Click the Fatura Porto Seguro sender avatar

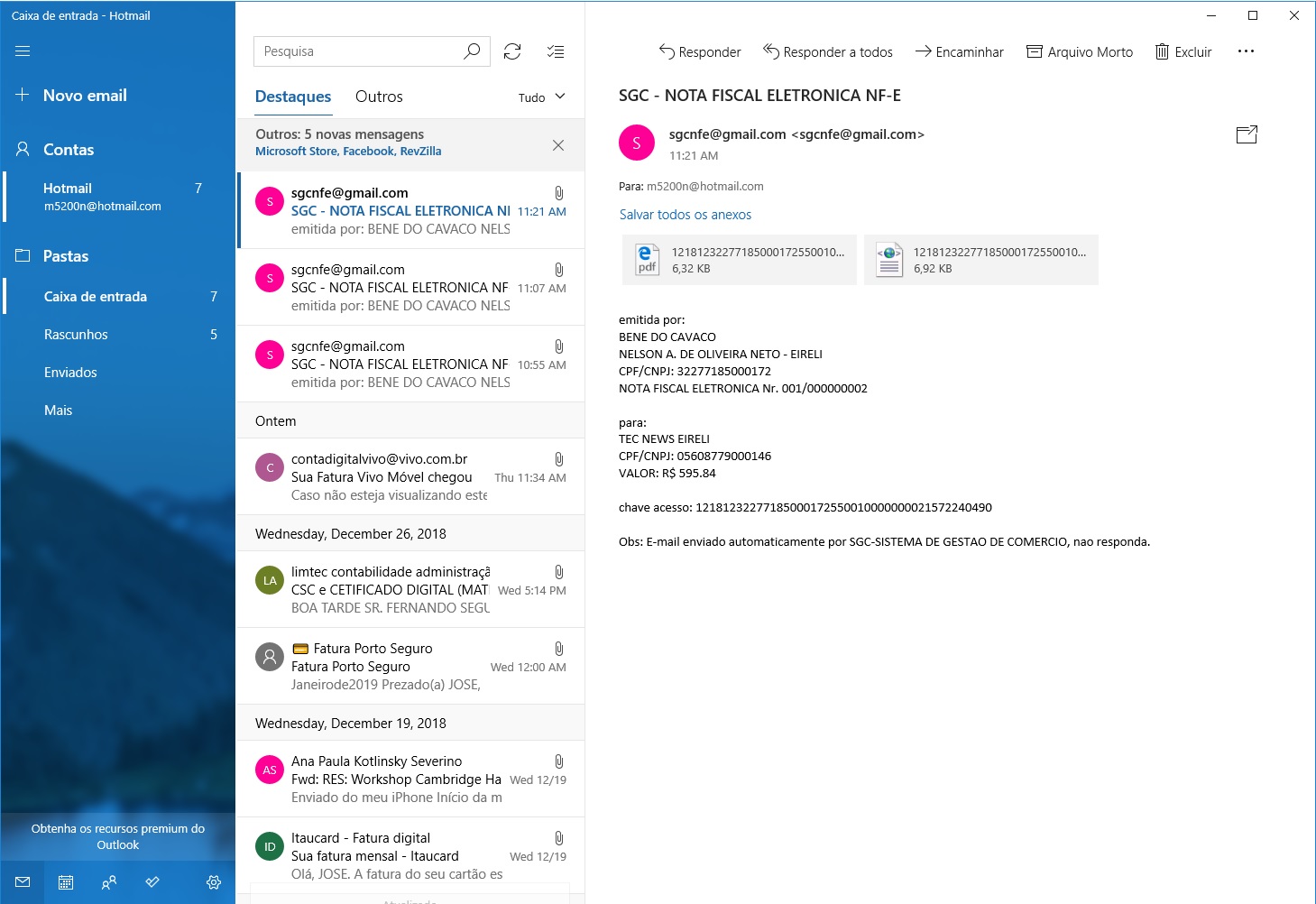tap(270, 657)
